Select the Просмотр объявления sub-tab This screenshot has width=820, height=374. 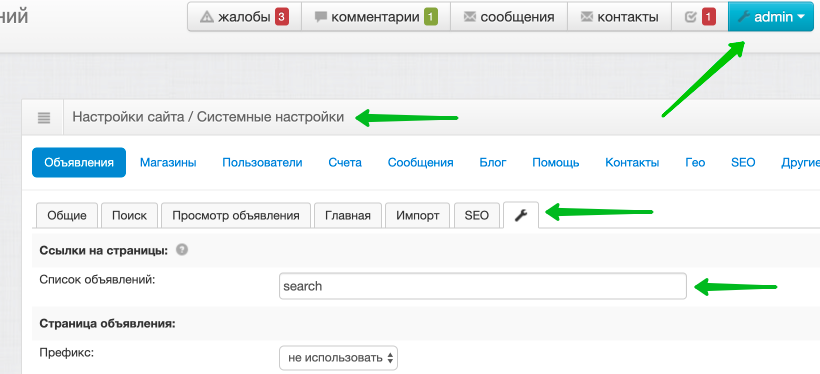pos(236,215)
